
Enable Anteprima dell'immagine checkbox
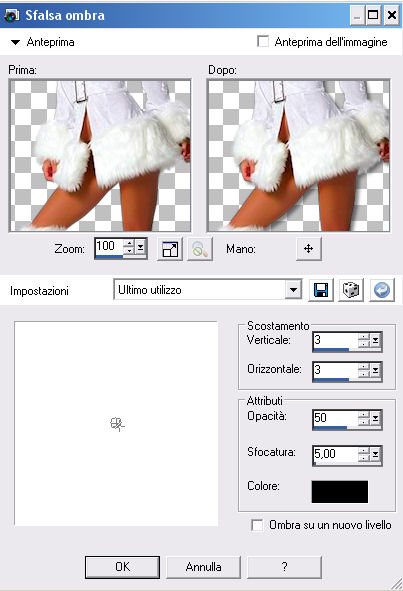tap(263, 41)
